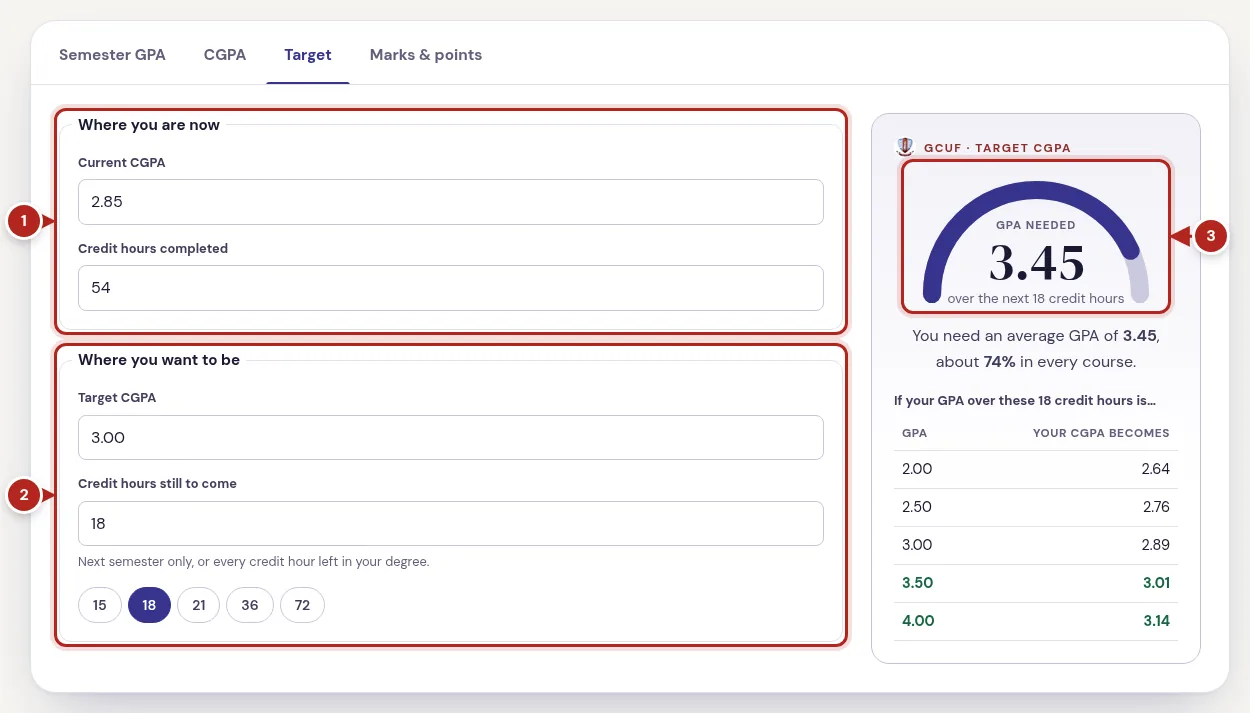Go to the Marks & points tab
This screenshot has height=713, width=1250.
coord(426,55)
